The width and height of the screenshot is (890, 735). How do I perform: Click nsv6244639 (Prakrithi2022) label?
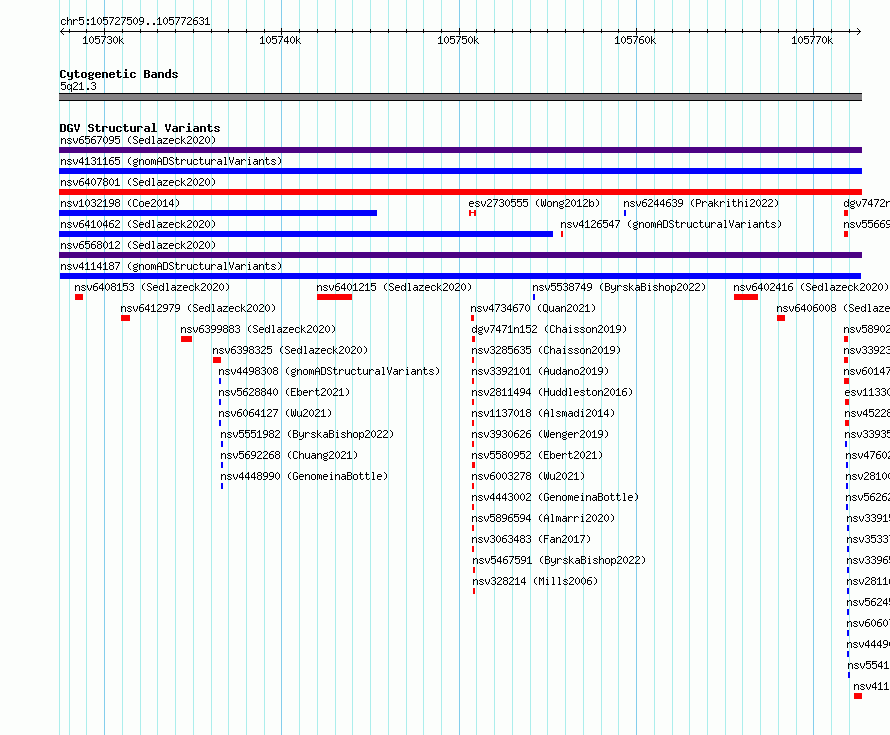click(701, 203)
